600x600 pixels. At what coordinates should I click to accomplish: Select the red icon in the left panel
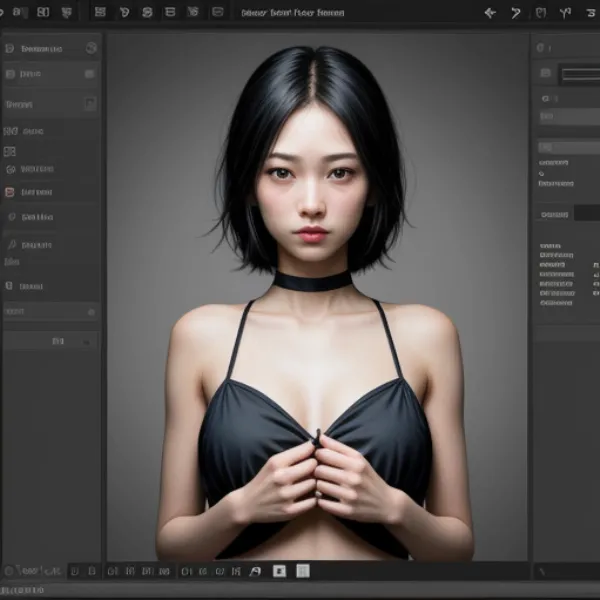click(10, 192)
